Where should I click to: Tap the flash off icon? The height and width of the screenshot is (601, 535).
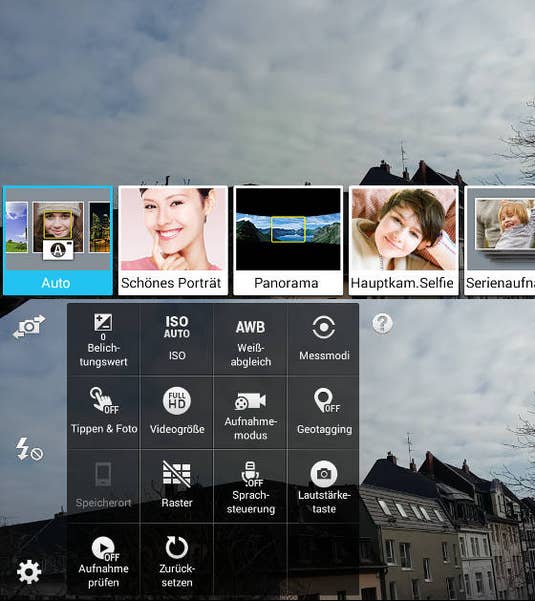[x=30, y=449]
